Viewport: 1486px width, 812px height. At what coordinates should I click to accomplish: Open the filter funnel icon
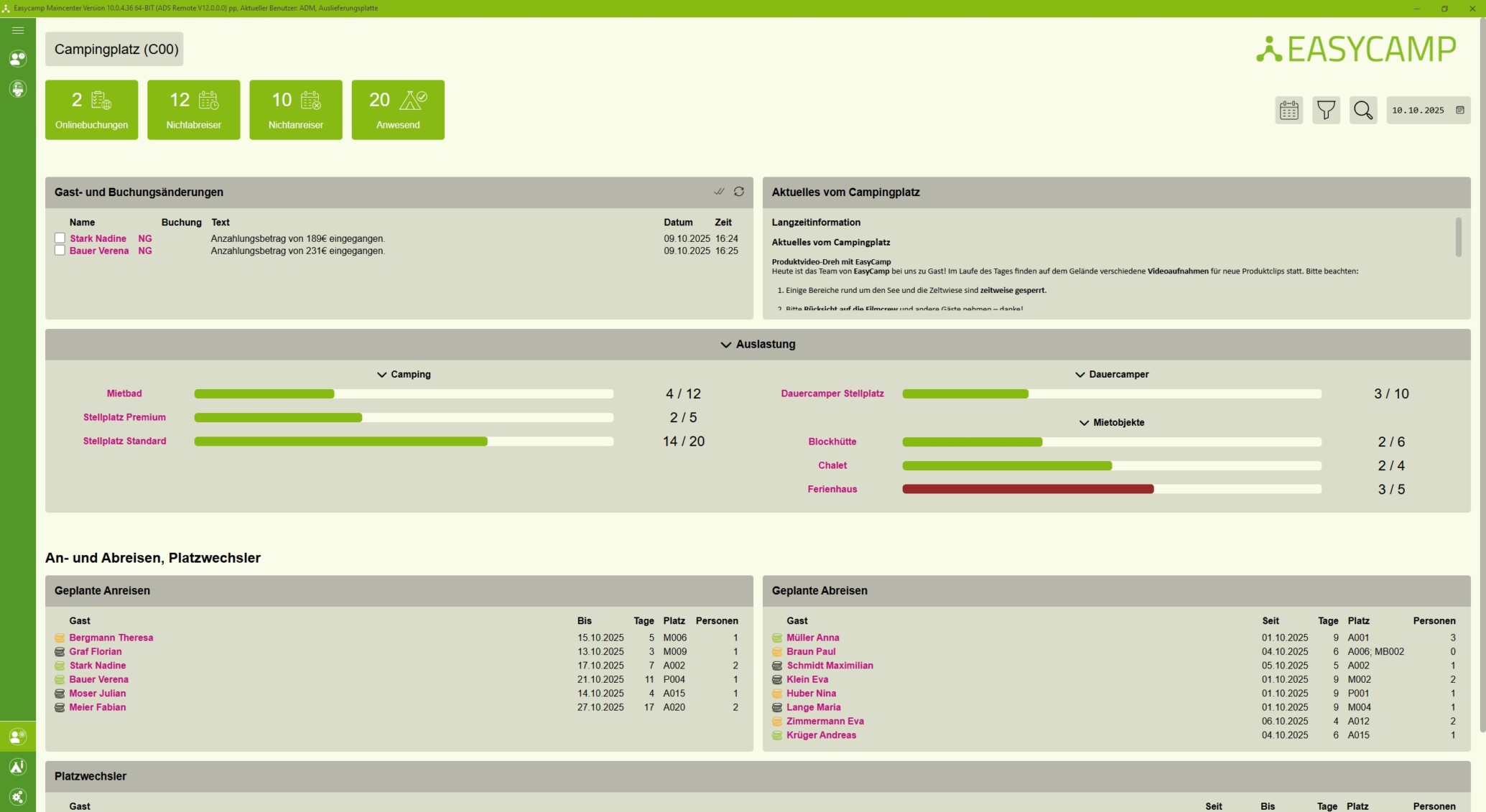[x=1326, y=111]
